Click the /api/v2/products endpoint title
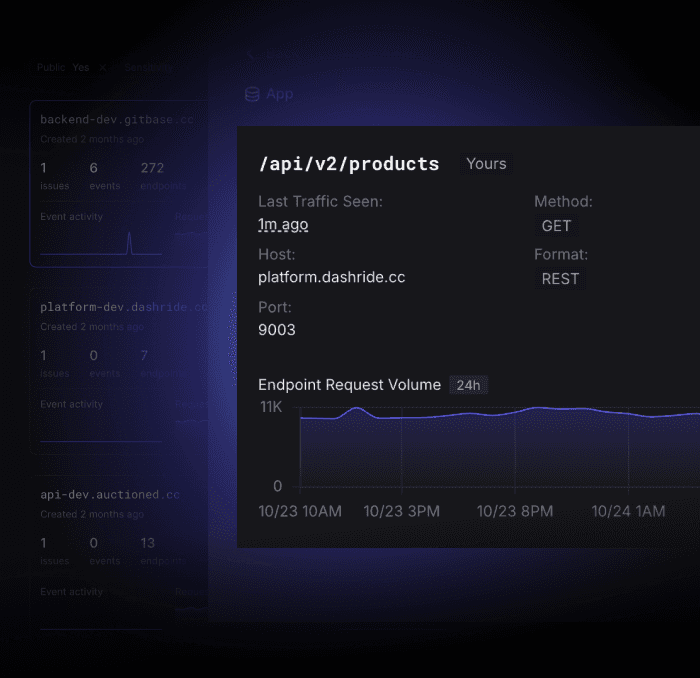 348,164
